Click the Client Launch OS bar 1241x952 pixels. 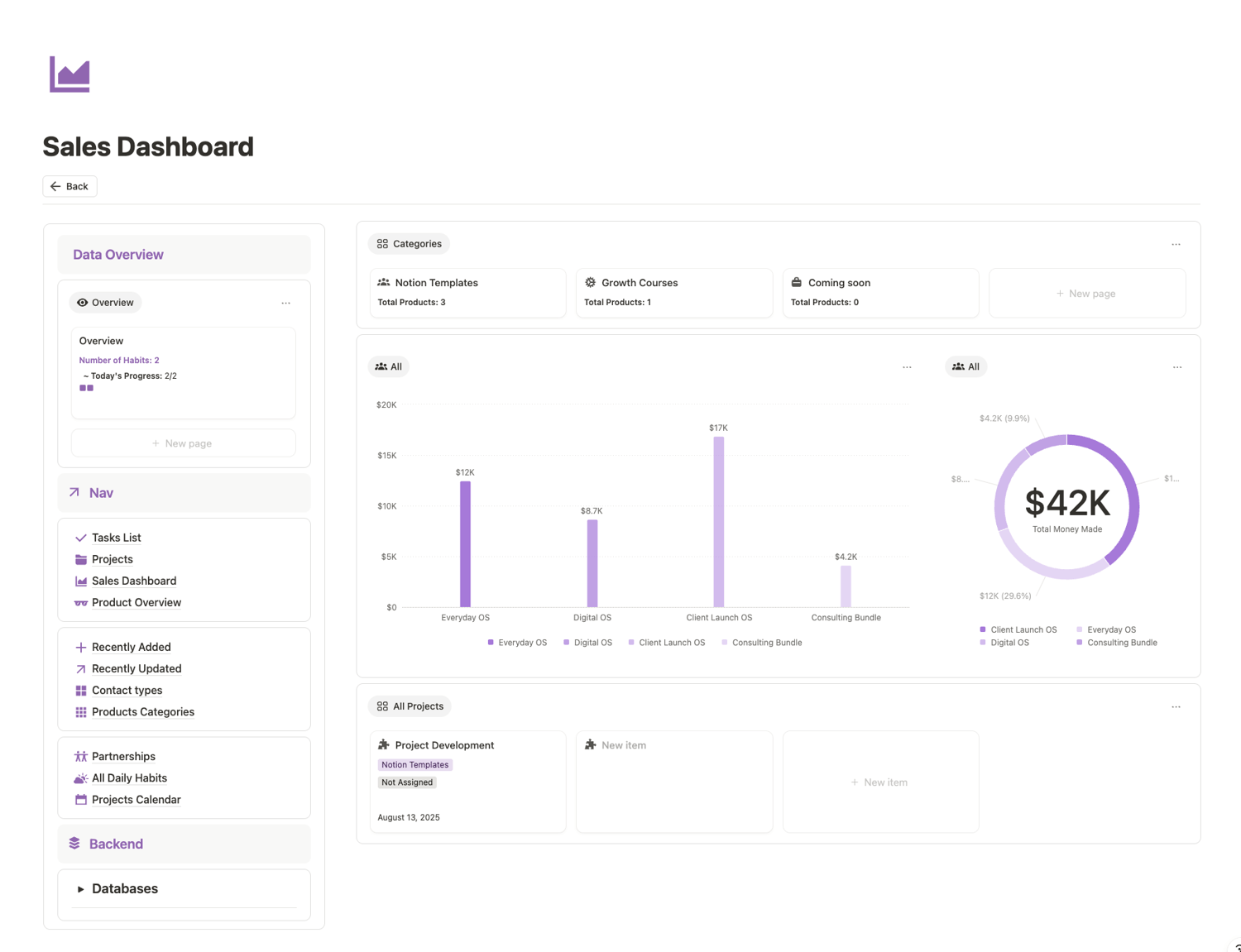tap(719, 521)
